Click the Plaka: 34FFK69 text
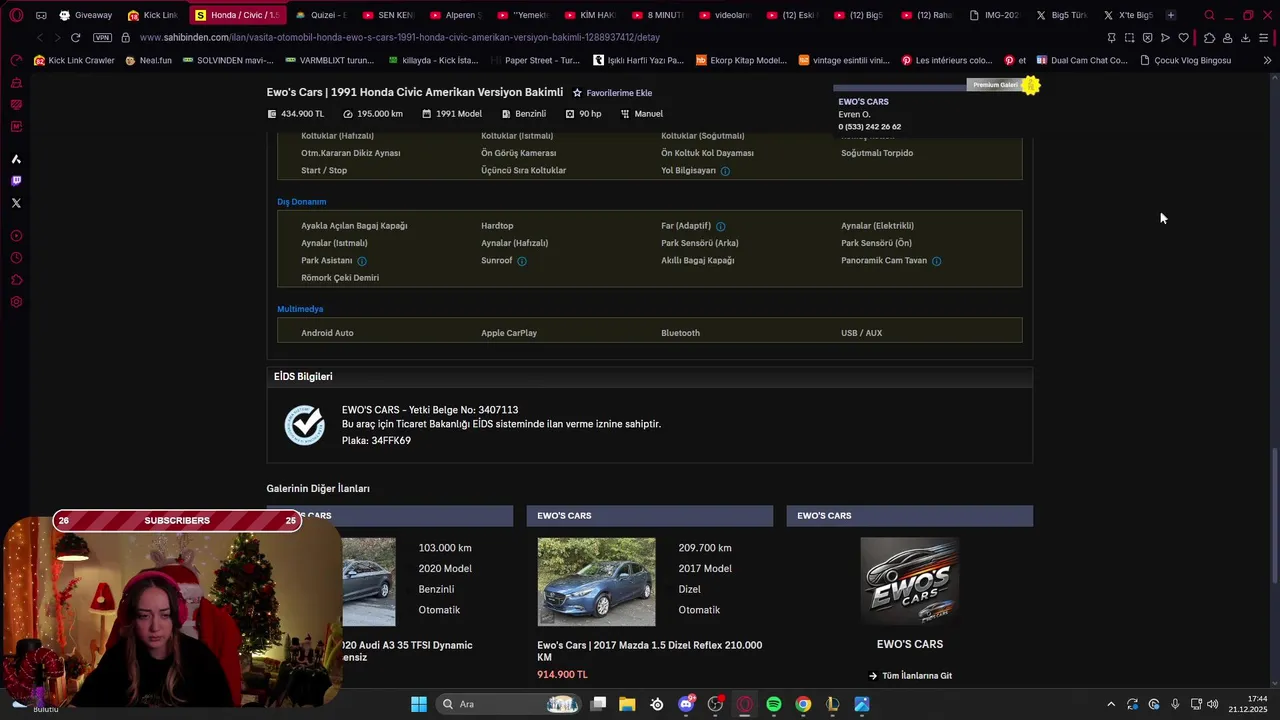The image size is (1280, 720). [x=376, y=441]
